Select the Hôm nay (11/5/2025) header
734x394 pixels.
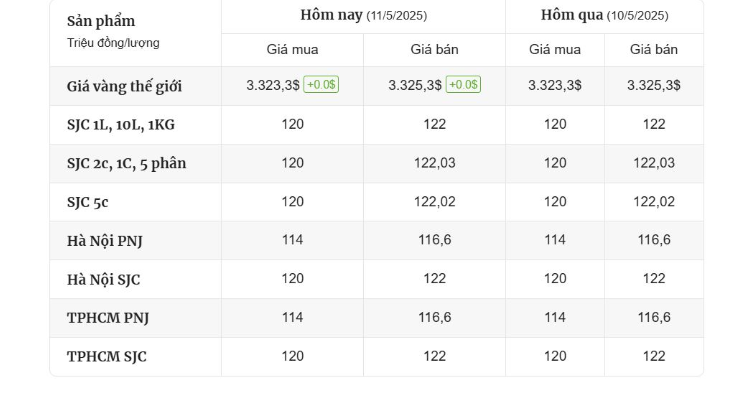[x=363, y=15]
